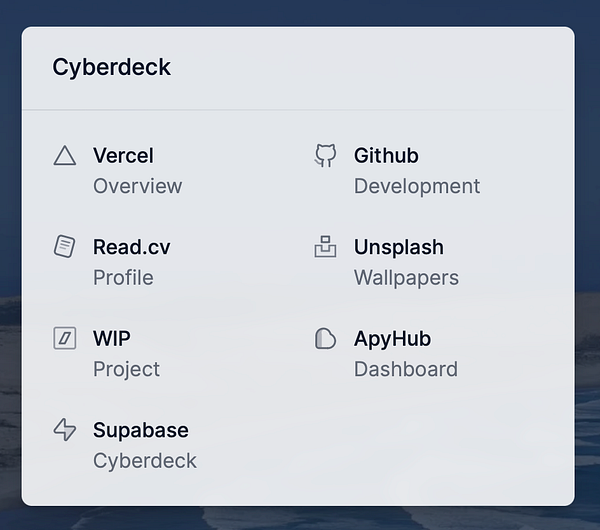Open the WIP link
The image size is (600, 530).
click(112, 338)
